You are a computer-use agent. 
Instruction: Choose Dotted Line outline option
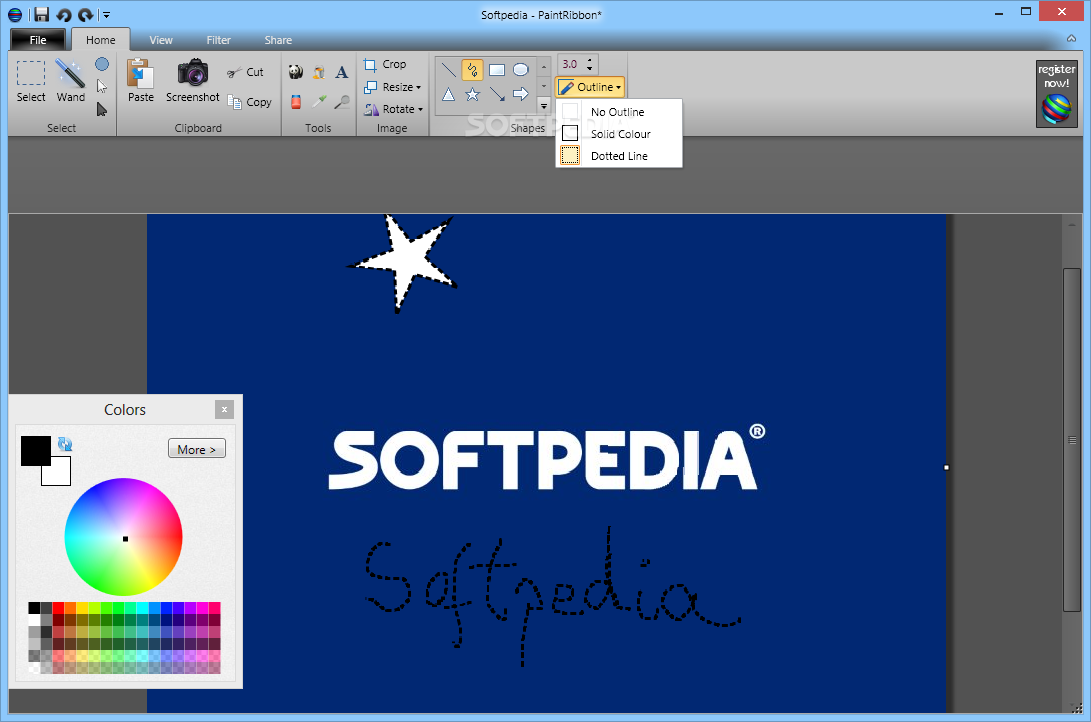619,156
